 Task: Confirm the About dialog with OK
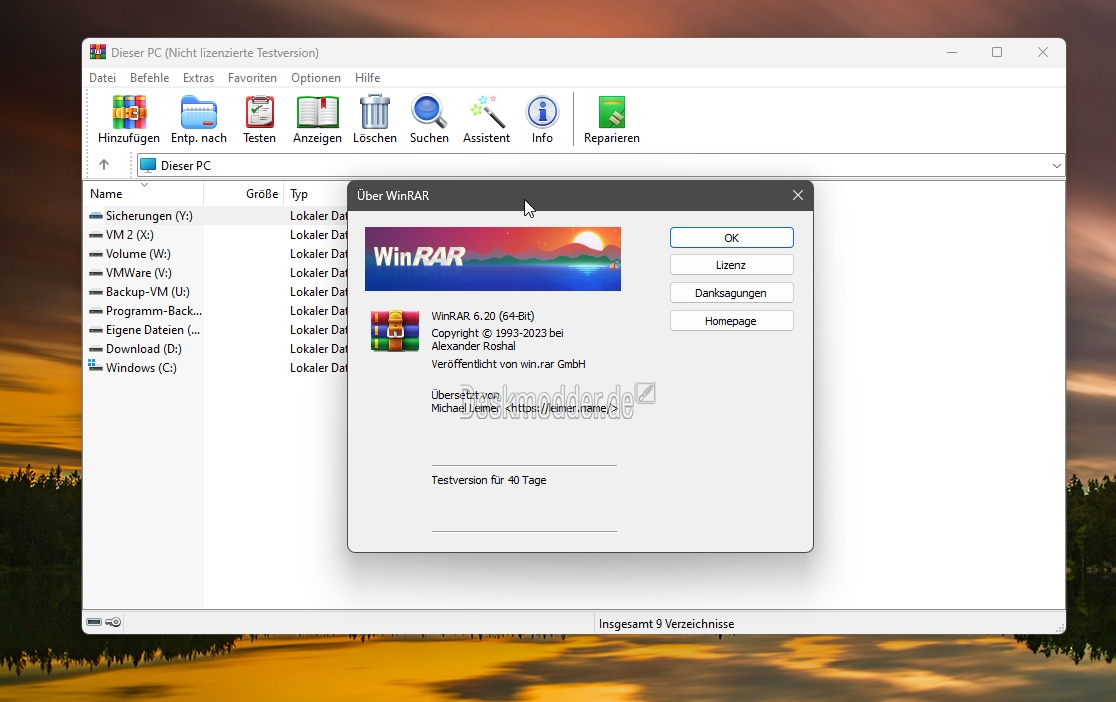pos(732,238)
